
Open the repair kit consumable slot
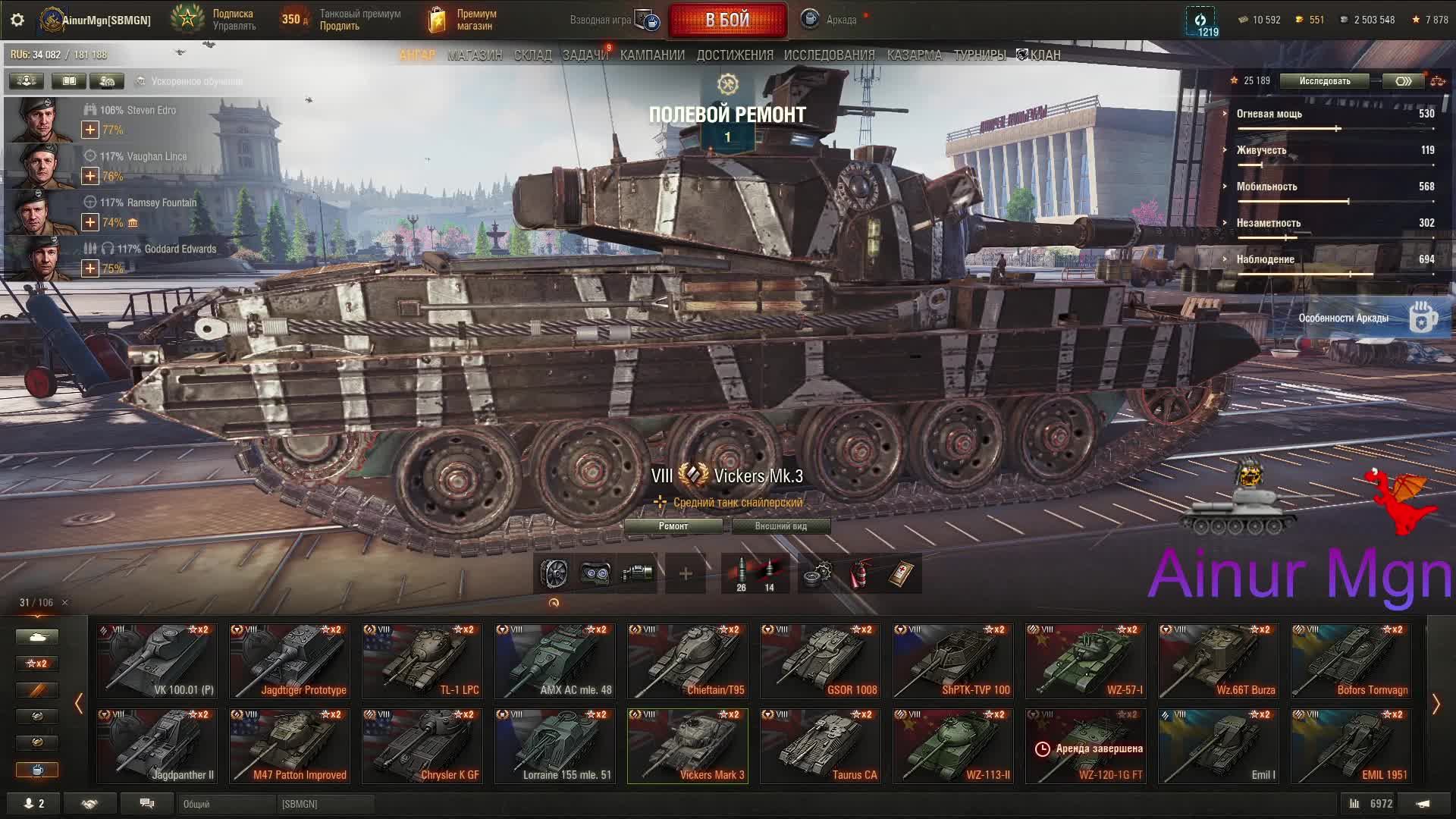(817, 574)
